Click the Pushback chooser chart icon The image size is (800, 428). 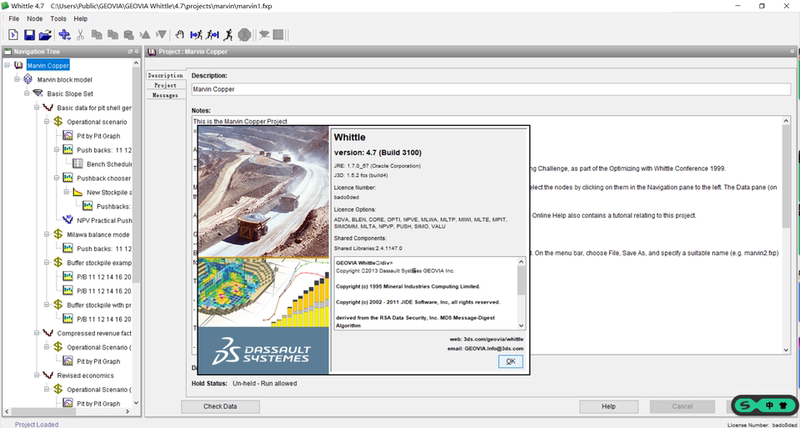[68, 178]
